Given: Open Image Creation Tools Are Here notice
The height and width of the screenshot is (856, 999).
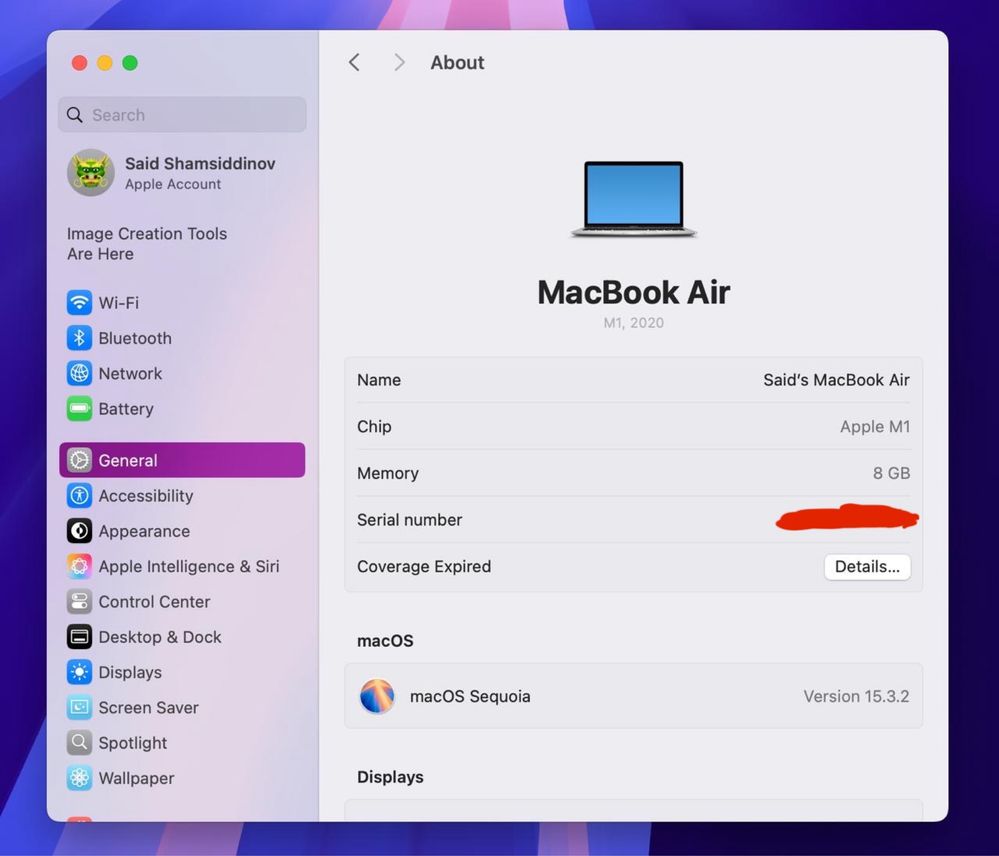Looking at the screenshot, I should (147, 244).
